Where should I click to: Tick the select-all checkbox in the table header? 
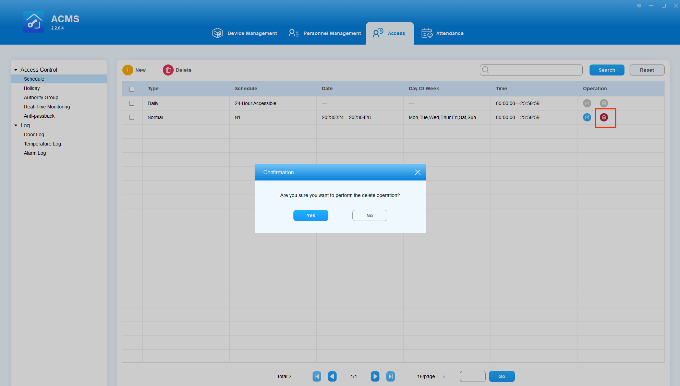pyautogui.click(x=131, y=89)
